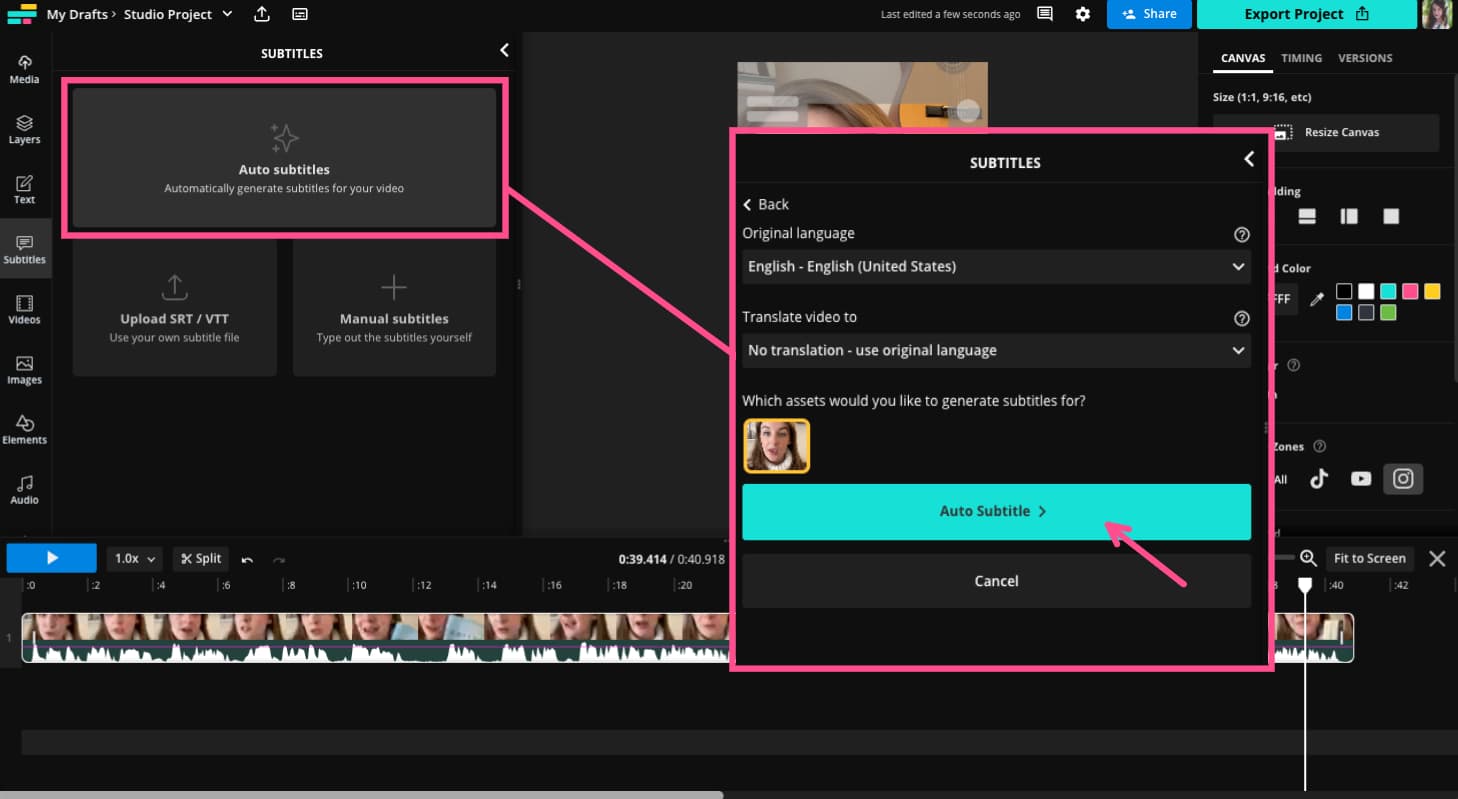The width and height of the screenshot is (1458, 799).
Task: Select the pink background color swatch
Action: pos(1410,291)
